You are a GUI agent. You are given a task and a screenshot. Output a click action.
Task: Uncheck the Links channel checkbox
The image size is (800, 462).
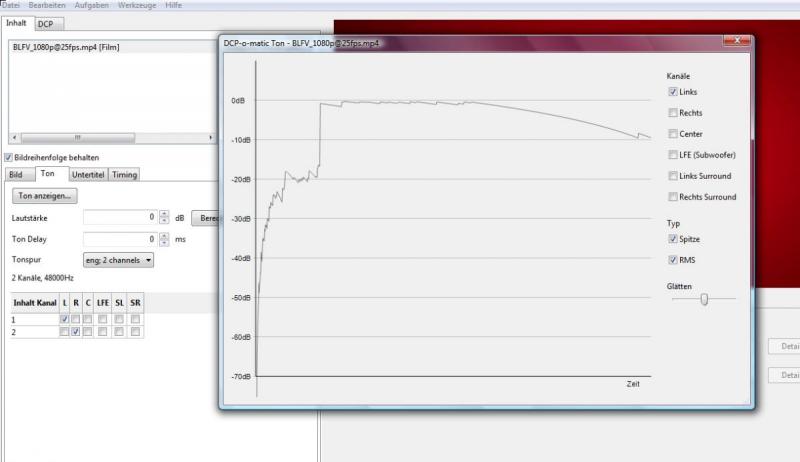click(673, 92)
